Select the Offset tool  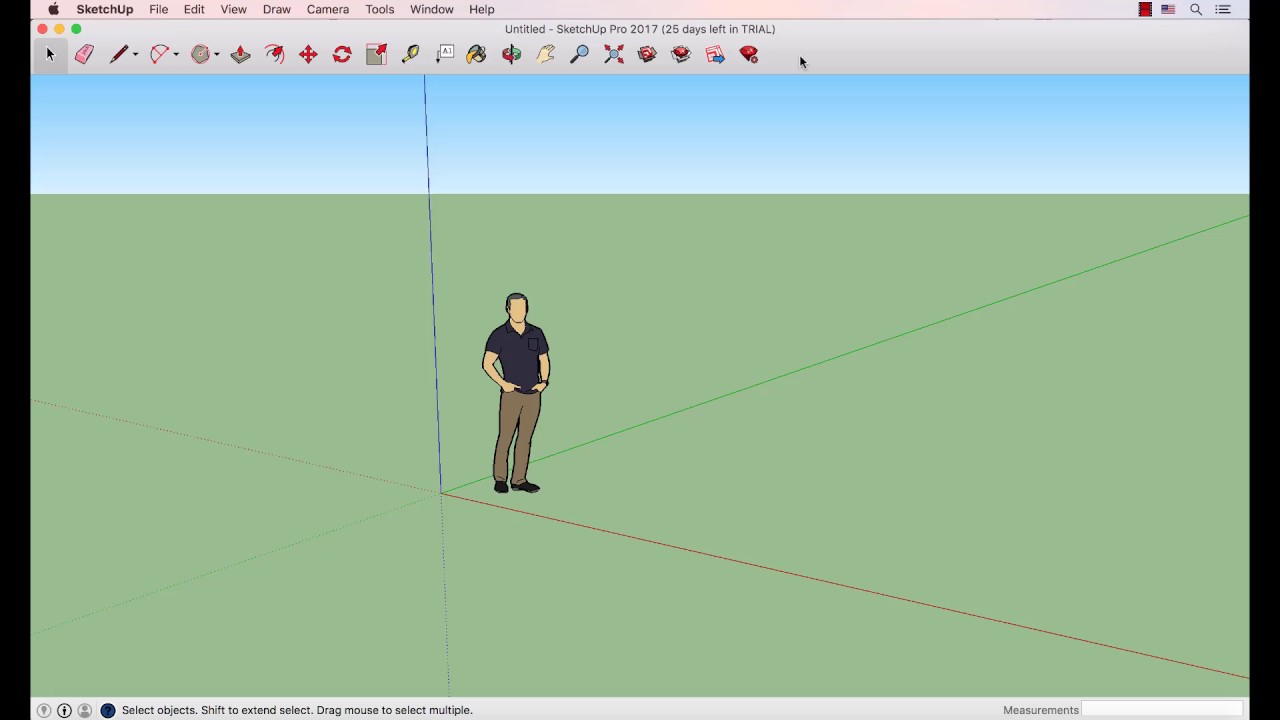coord(274,55)
